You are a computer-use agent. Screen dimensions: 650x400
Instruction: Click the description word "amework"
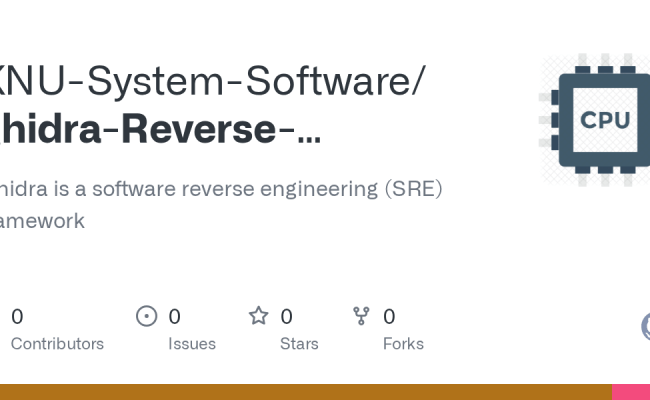point(42,221)
